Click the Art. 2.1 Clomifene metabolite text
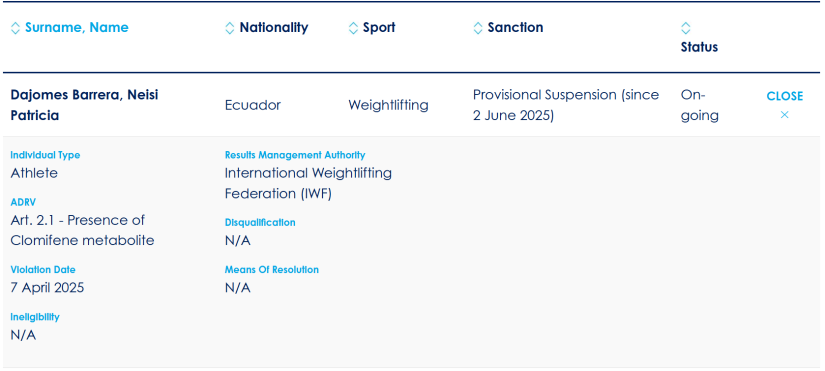825x371 pixels. pyautogui.click(x=83, y=230)
